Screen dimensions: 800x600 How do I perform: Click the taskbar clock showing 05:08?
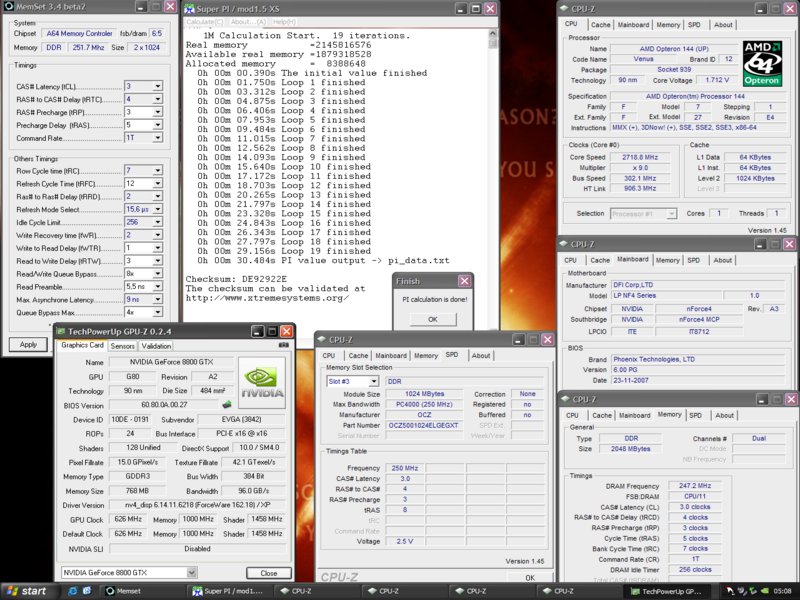click(x=783, y=591)
